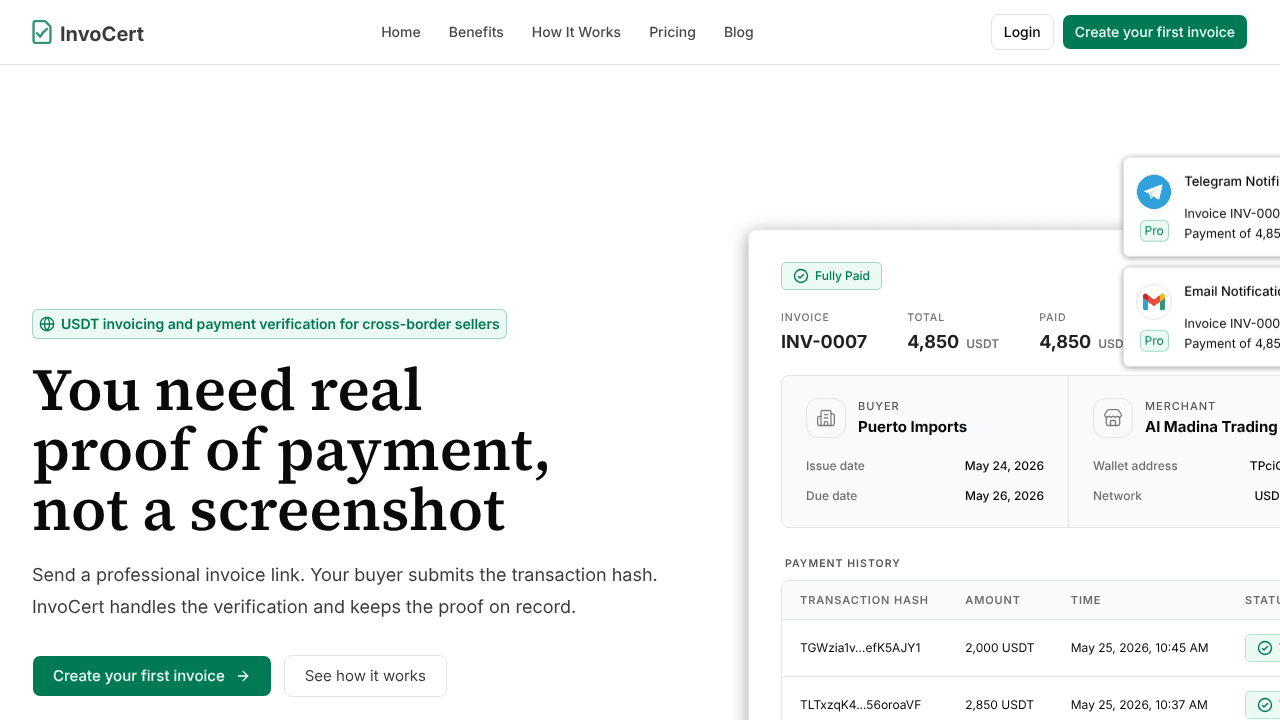Click the Network label
This screenshot has width=1280, height=720.
pos(1117,496)
